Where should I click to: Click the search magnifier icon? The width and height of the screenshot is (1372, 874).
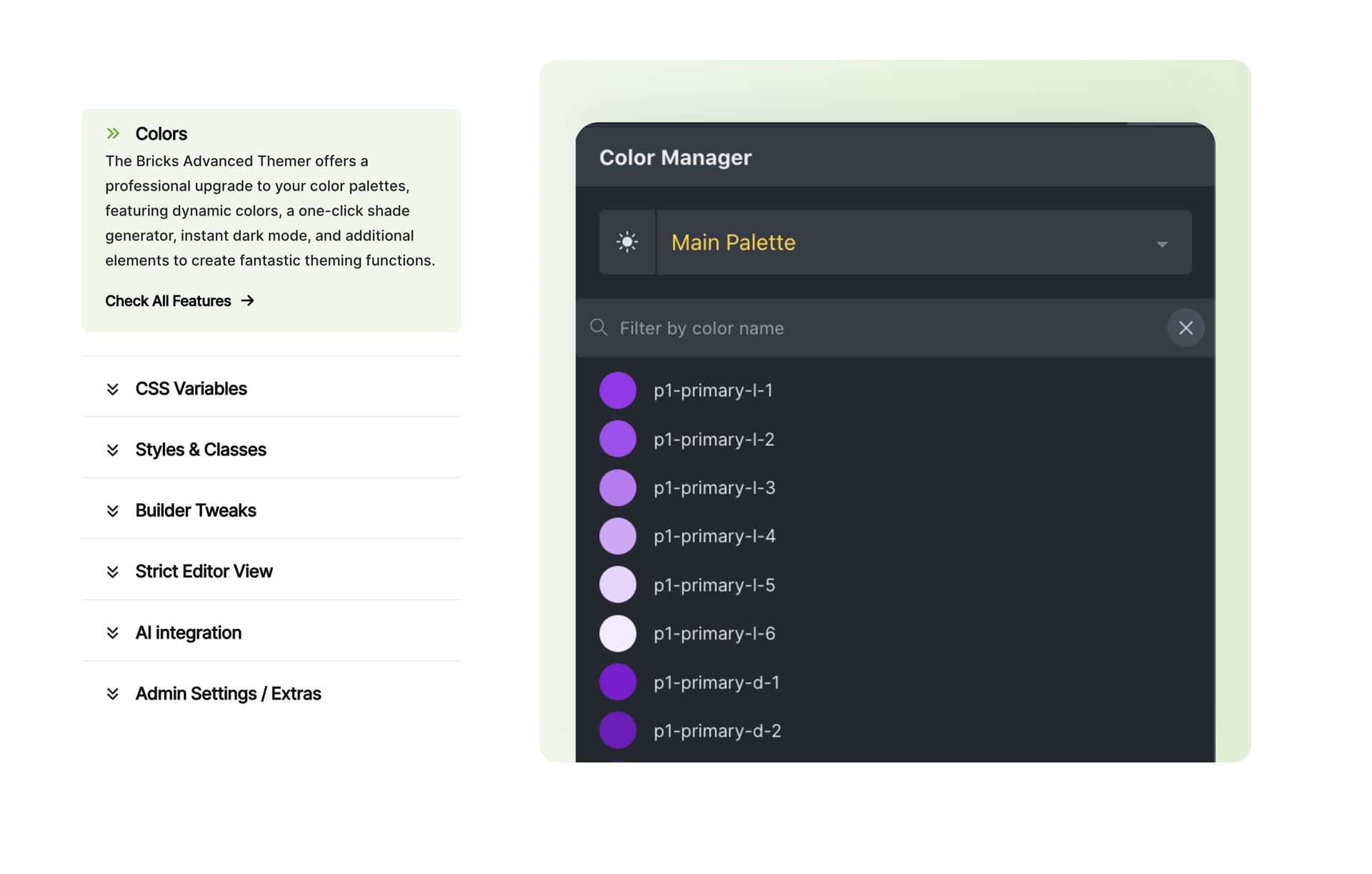pos(598,327)
